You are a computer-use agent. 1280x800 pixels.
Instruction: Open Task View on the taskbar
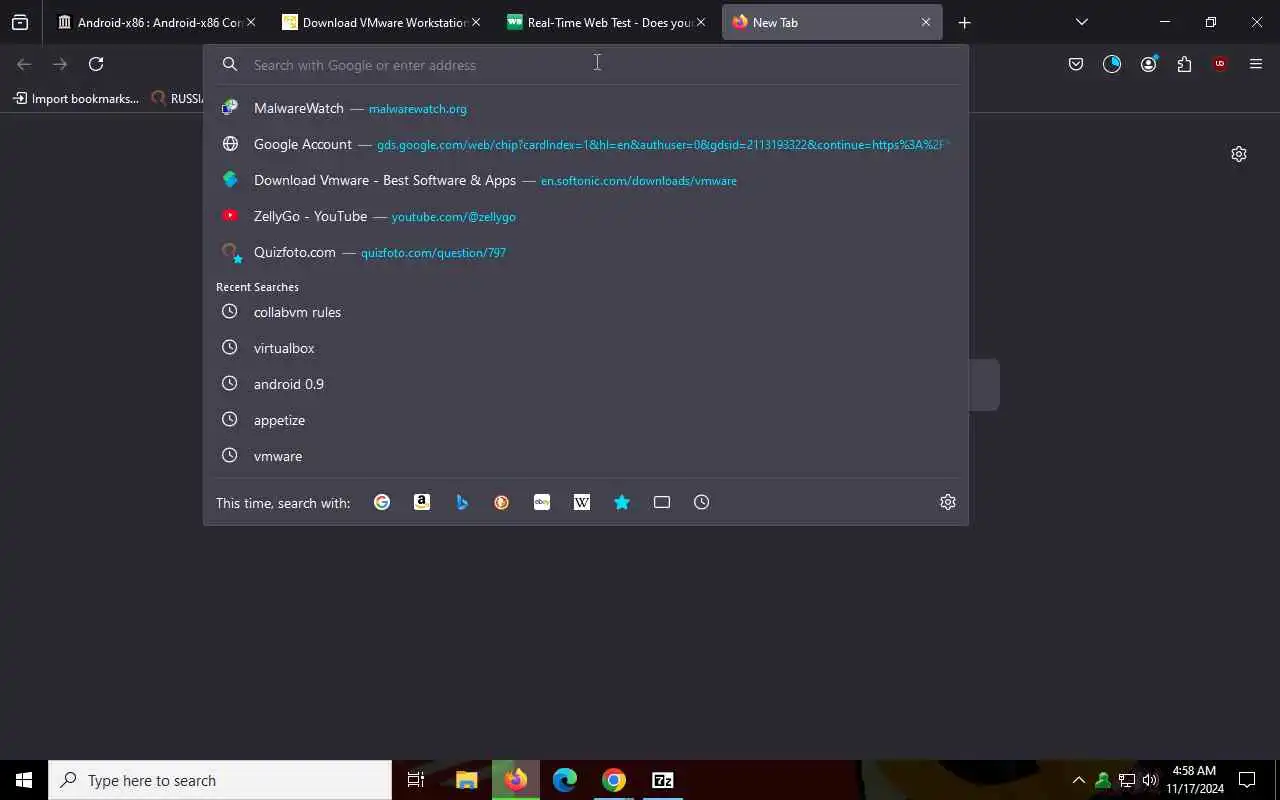point(416,780)
